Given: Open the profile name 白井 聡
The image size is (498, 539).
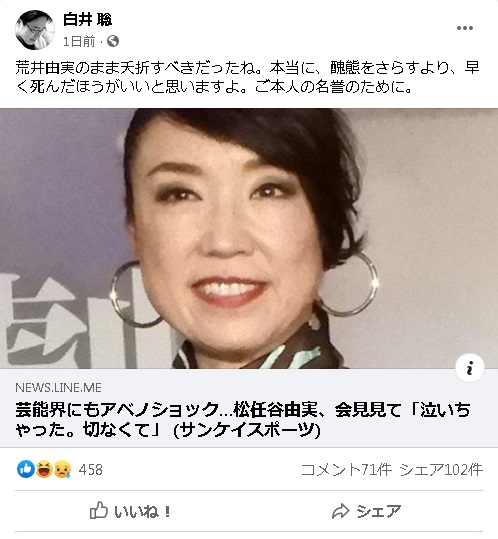Looking at the screenshot, I should click(x=88, y=19).
